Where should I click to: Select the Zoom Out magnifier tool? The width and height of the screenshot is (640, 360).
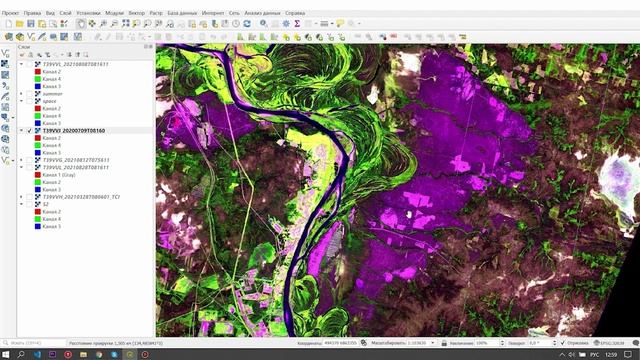[x=114, y=24]
